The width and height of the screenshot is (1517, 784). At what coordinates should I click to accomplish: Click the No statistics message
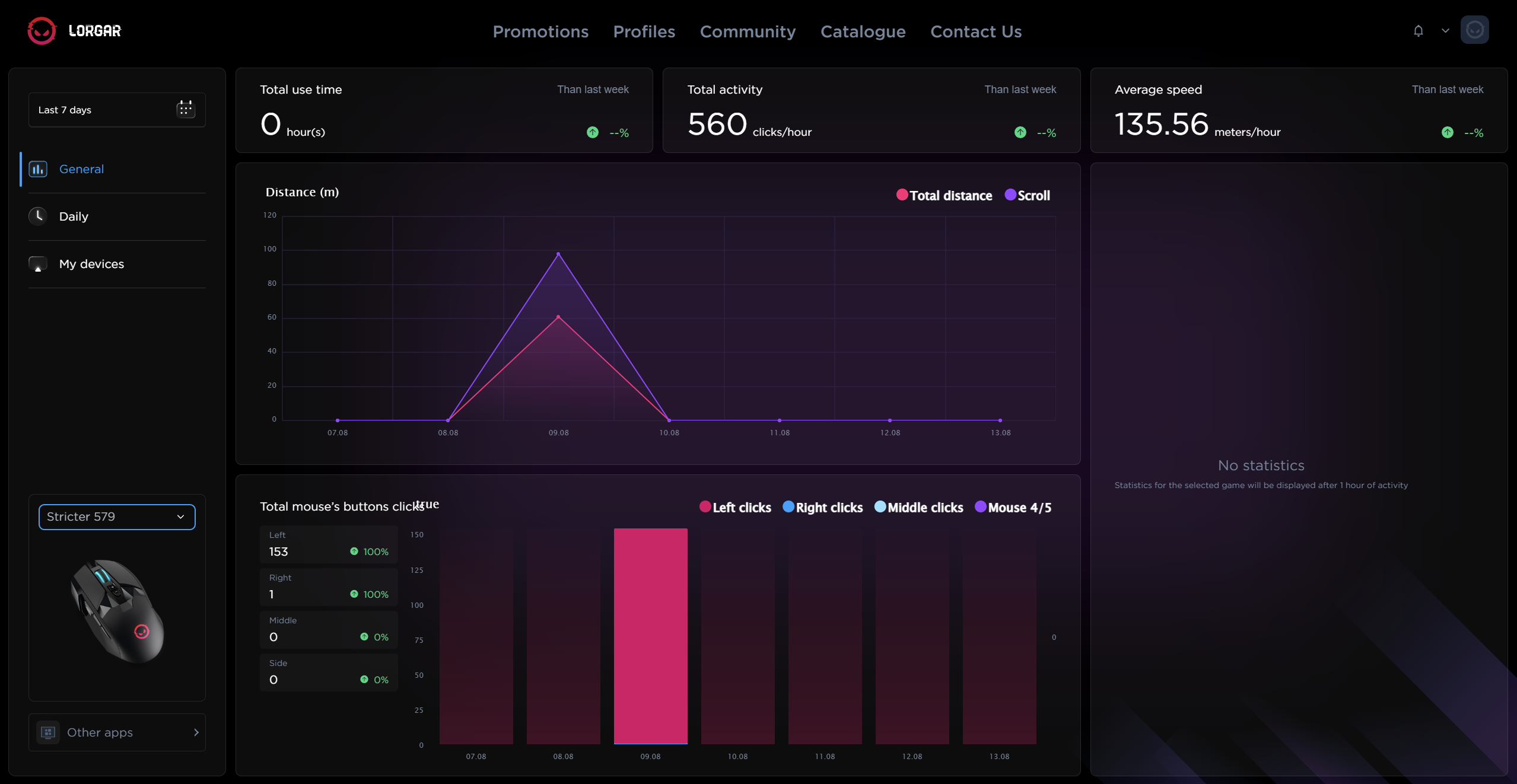tap(1261, 466)
